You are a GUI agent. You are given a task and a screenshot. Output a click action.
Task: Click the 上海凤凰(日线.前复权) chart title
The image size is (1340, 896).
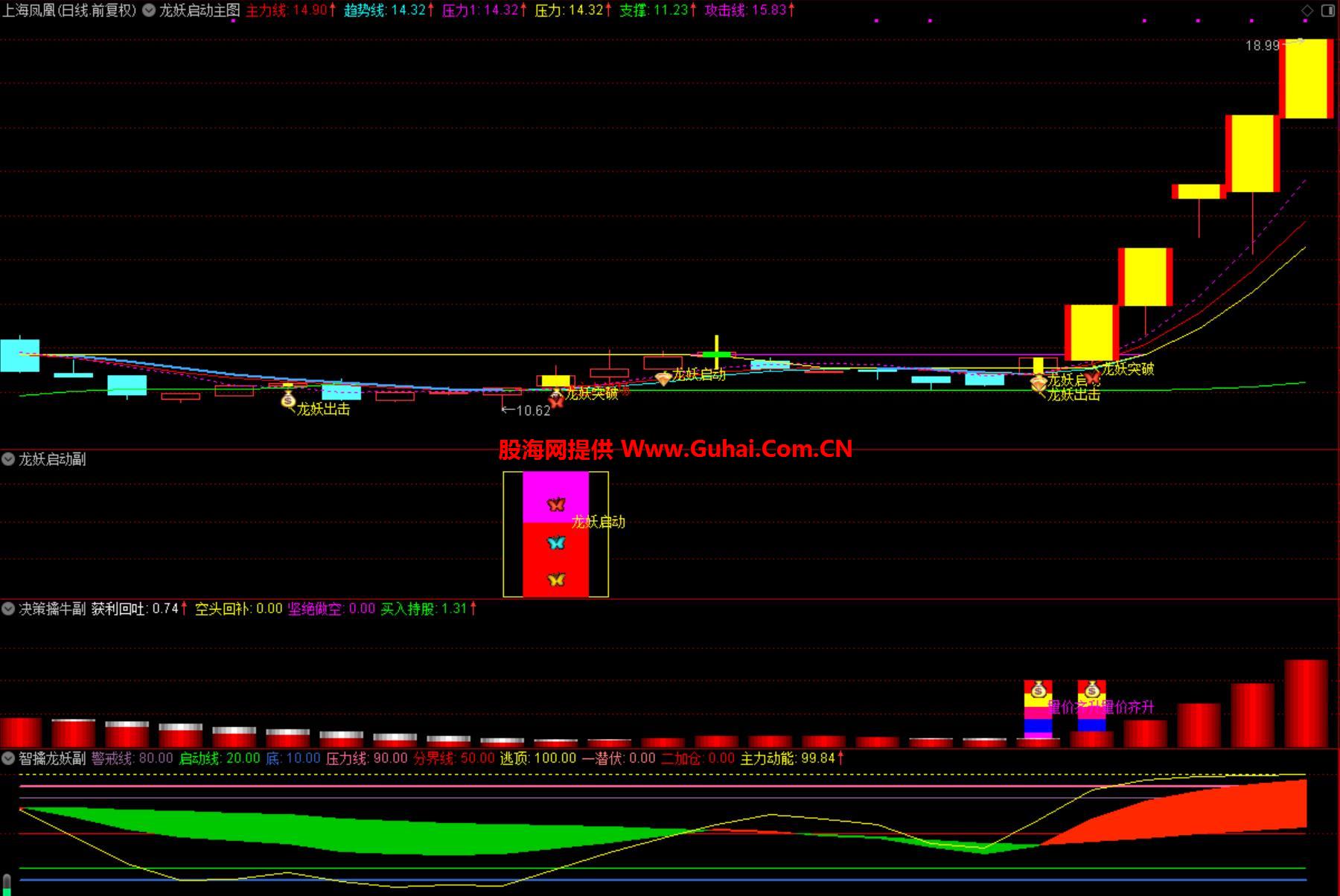[x=70, y=10]
